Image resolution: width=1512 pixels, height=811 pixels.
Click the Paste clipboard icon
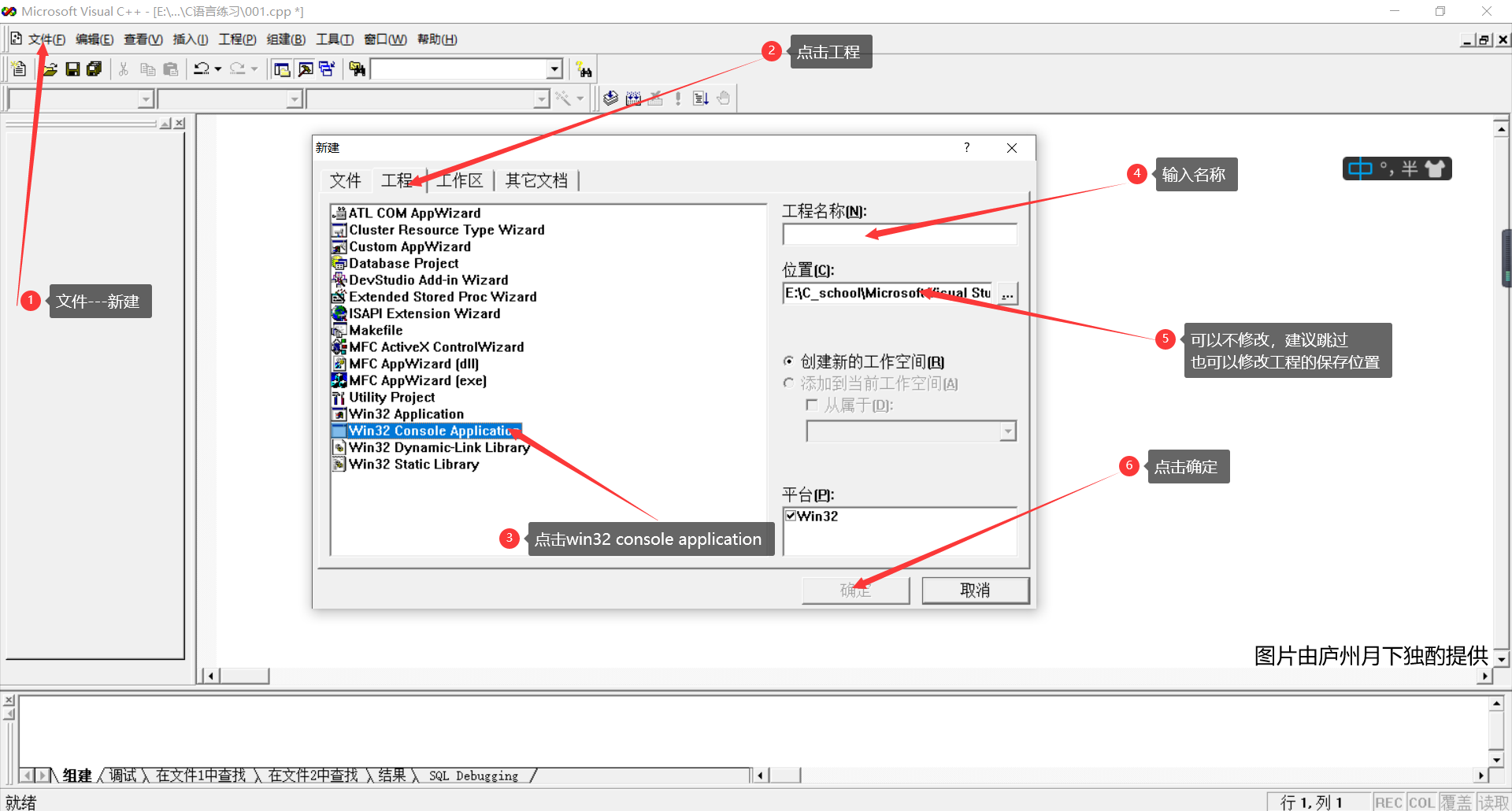tap(170, 69)
